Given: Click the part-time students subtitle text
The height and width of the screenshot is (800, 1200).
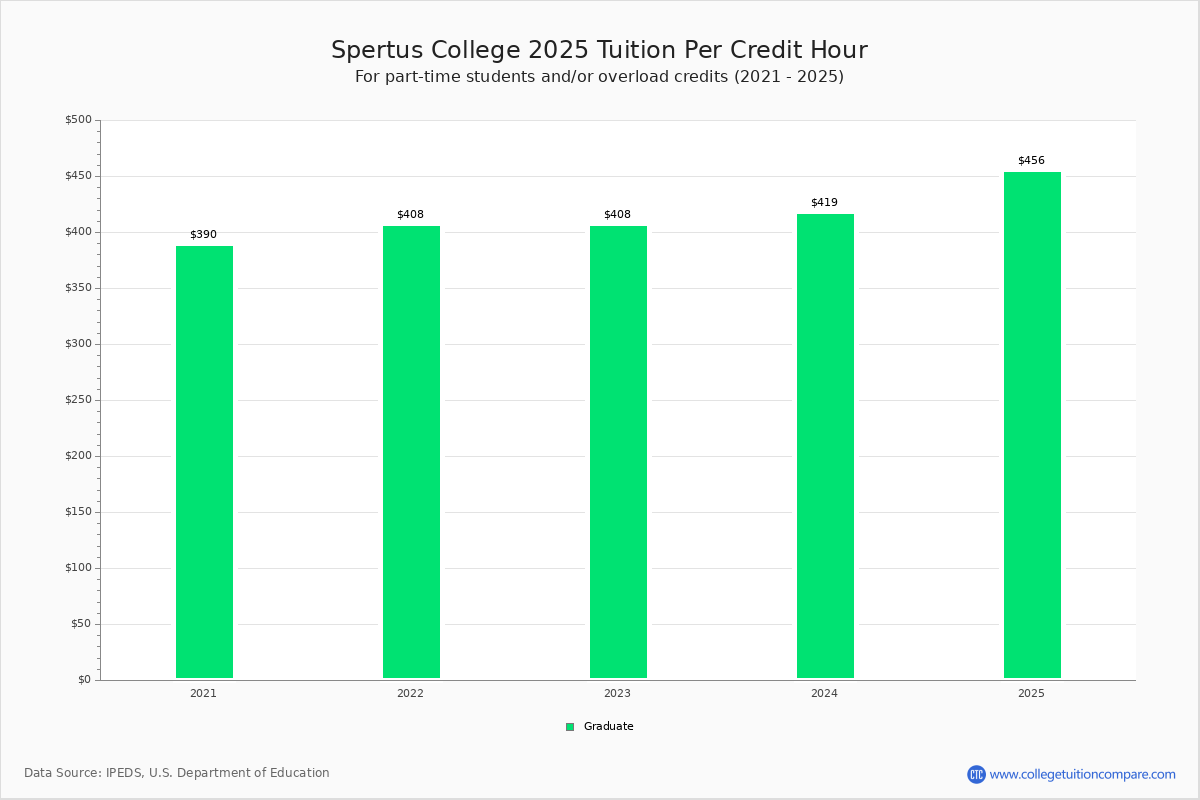Looking at the screenshot, I should click(x=599, y=77).
